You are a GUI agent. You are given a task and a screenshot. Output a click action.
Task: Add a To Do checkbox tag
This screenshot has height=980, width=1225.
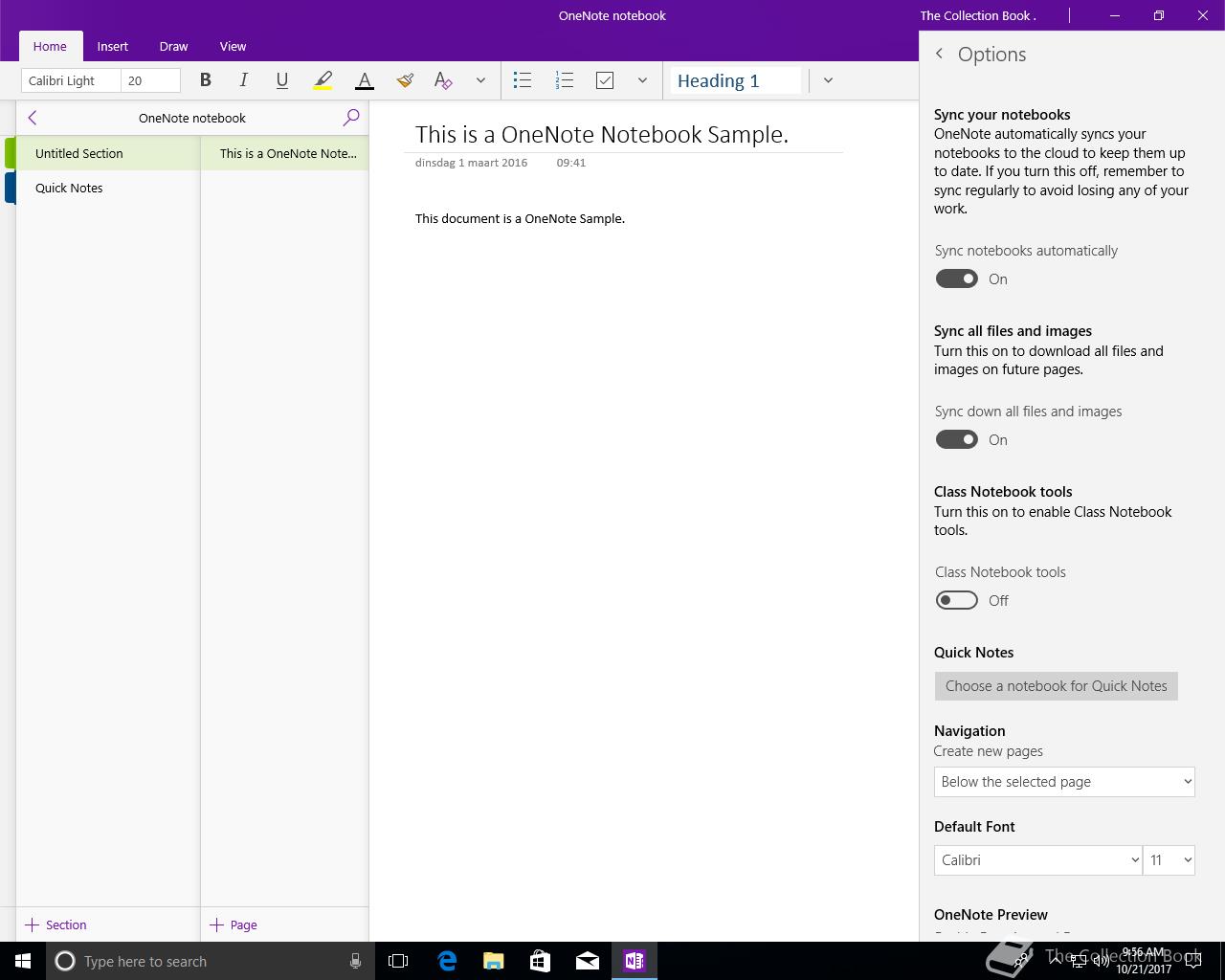tap(605, 80)
